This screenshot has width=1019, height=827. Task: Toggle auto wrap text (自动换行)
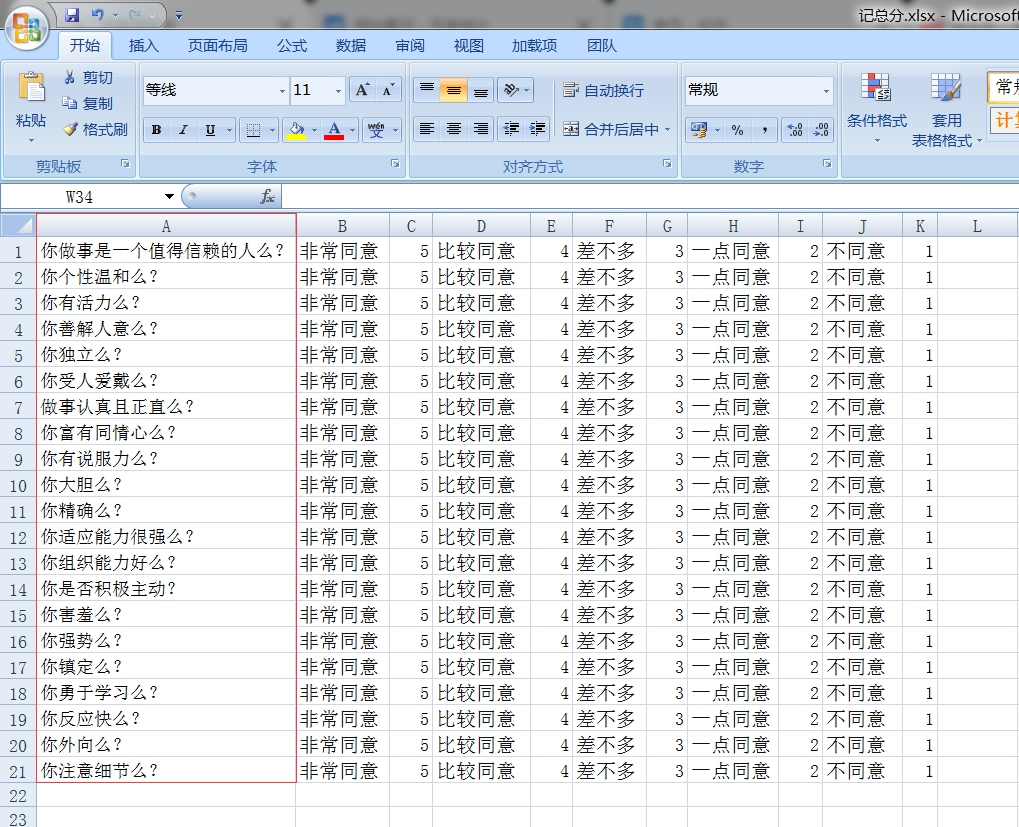click(603, 90)
